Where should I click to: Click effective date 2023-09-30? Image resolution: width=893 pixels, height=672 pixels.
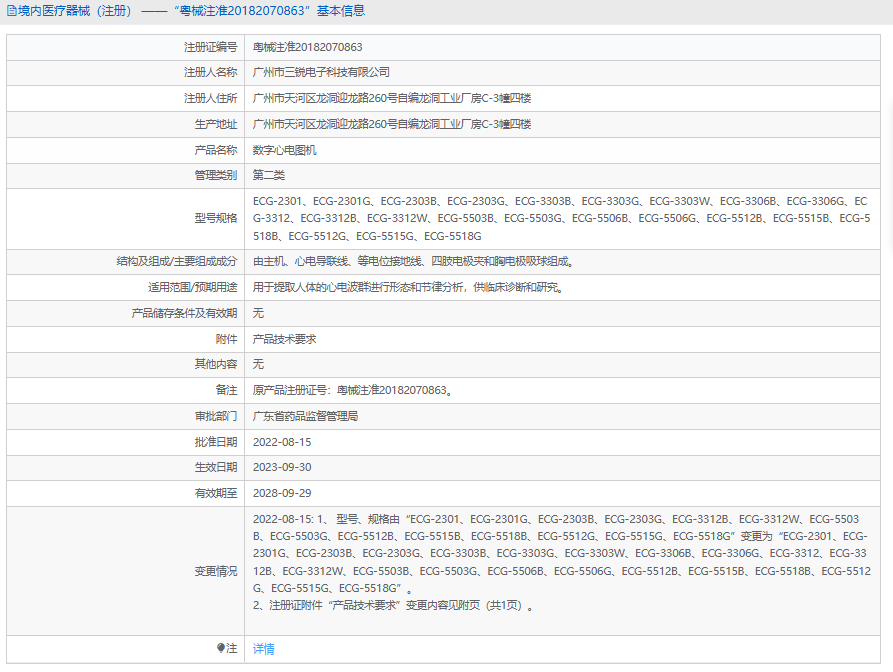click(282, 468)
